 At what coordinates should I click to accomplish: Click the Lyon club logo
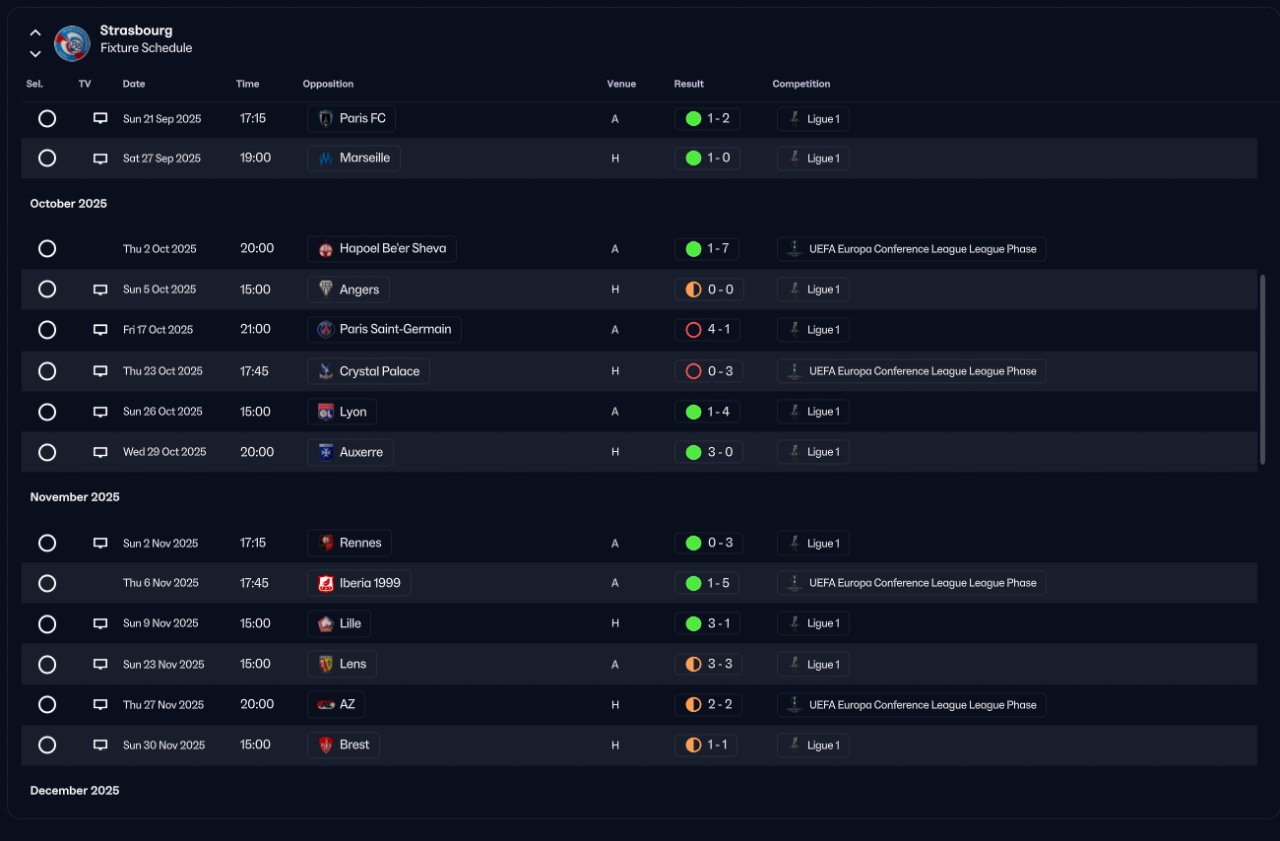[x=325, y=412]
